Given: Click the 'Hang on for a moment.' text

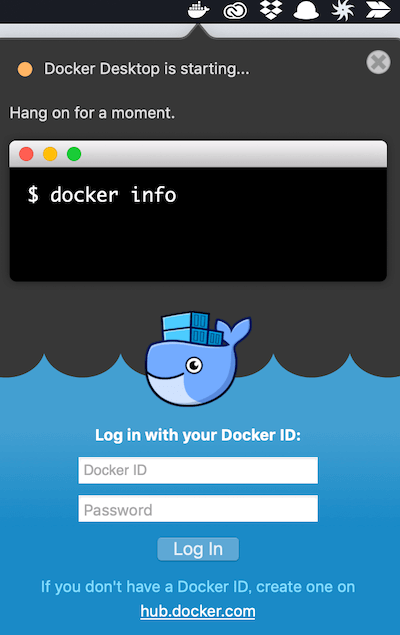Looking at the screenshot, I should pyautogui.click(x=92, y=113).
